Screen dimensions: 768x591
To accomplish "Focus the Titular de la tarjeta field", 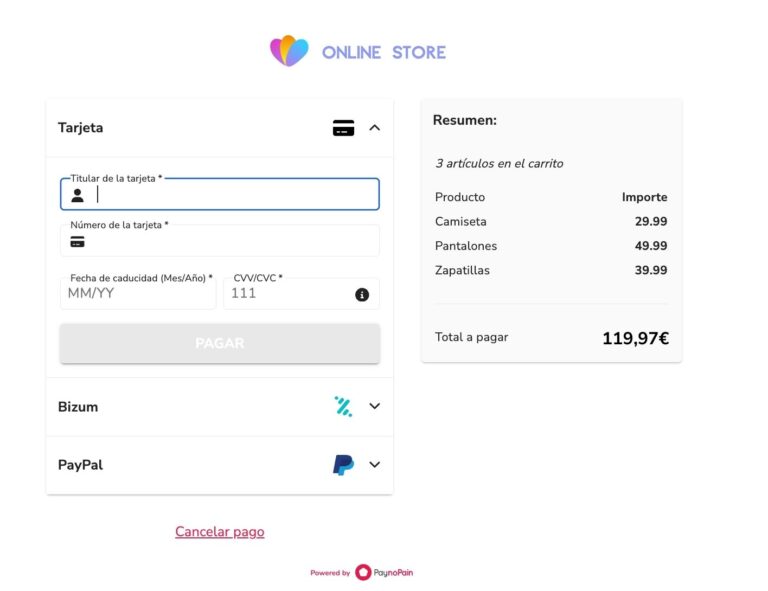I will [230, 195].
